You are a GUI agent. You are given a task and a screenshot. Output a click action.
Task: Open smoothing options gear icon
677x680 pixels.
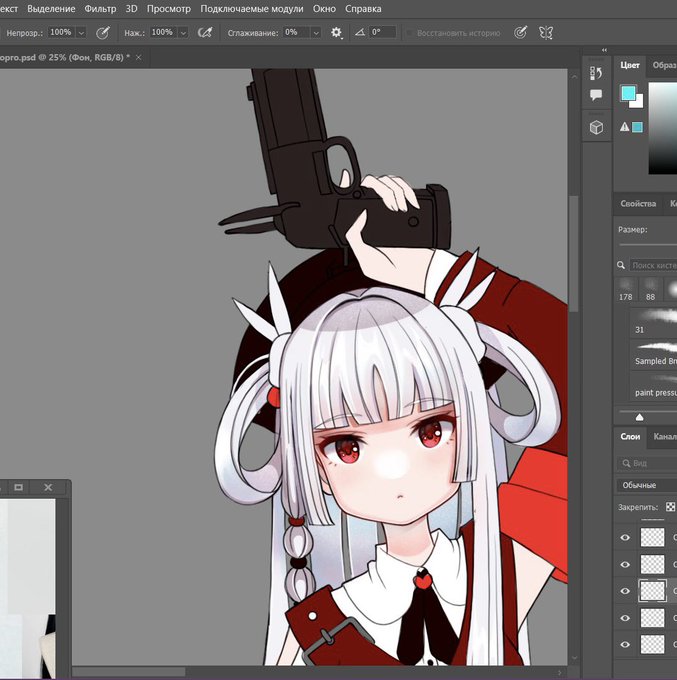336,33
